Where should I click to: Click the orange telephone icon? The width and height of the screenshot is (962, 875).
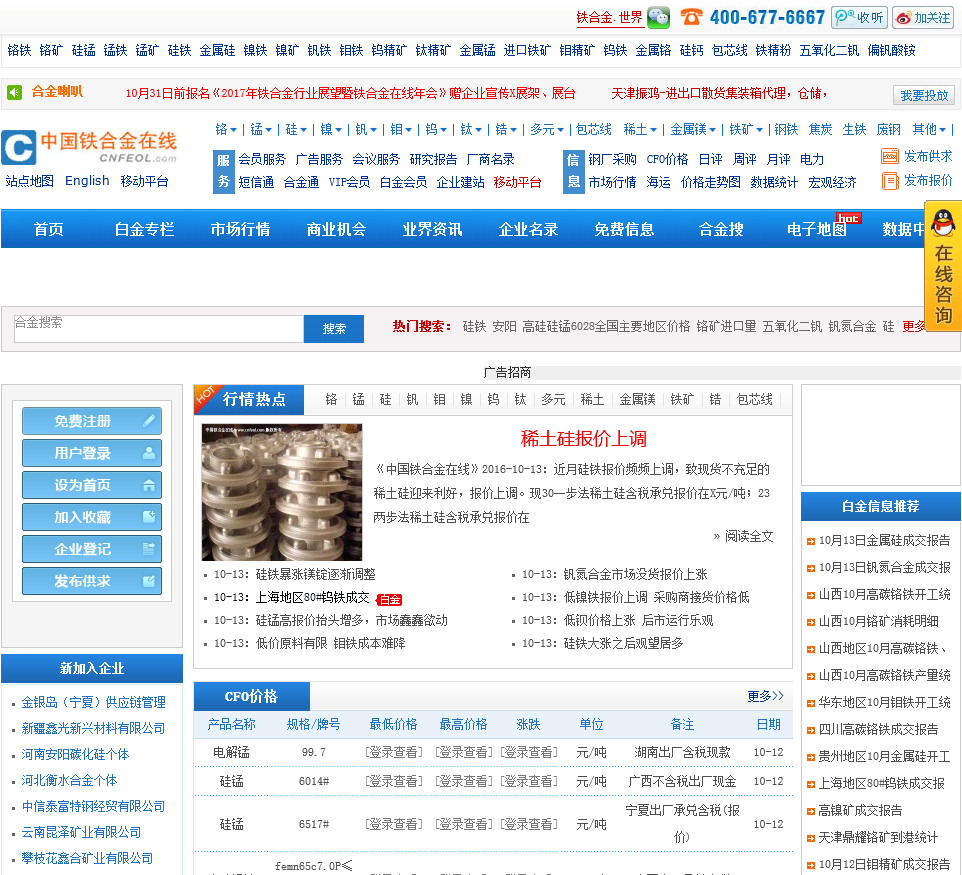691,17
